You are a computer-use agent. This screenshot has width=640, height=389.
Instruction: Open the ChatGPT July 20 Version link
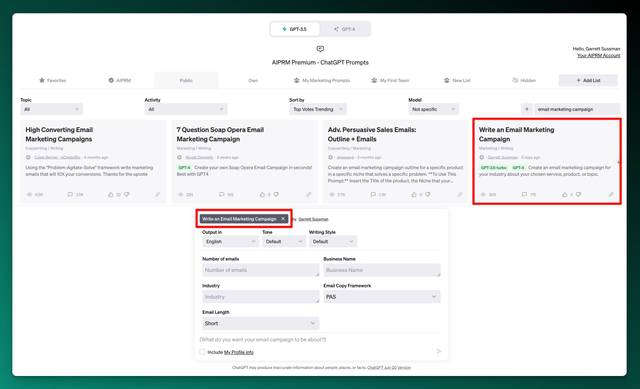pos(389,368)
